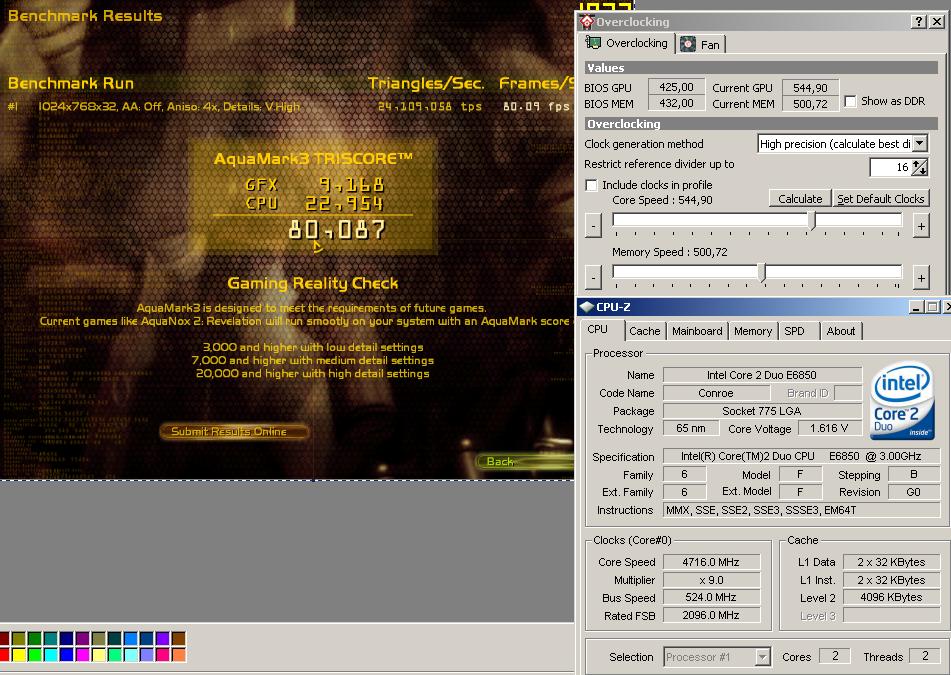Click the Intel Core 2 Duo logo
Image resolution: width=951 pixels, height=675 pixels.
click(x=902, y=400)
